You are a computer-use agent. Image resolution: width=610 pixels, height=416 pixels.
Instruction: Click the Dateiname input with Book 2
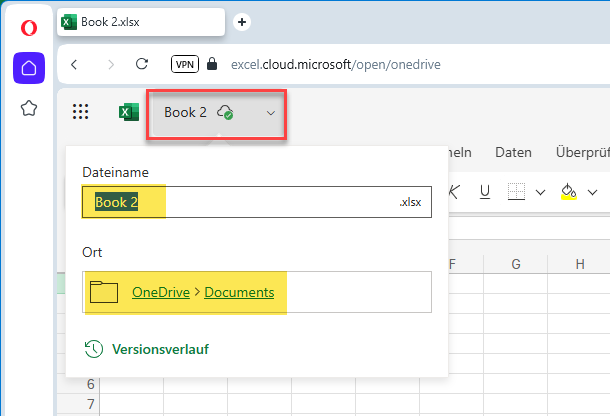[257, 202]
